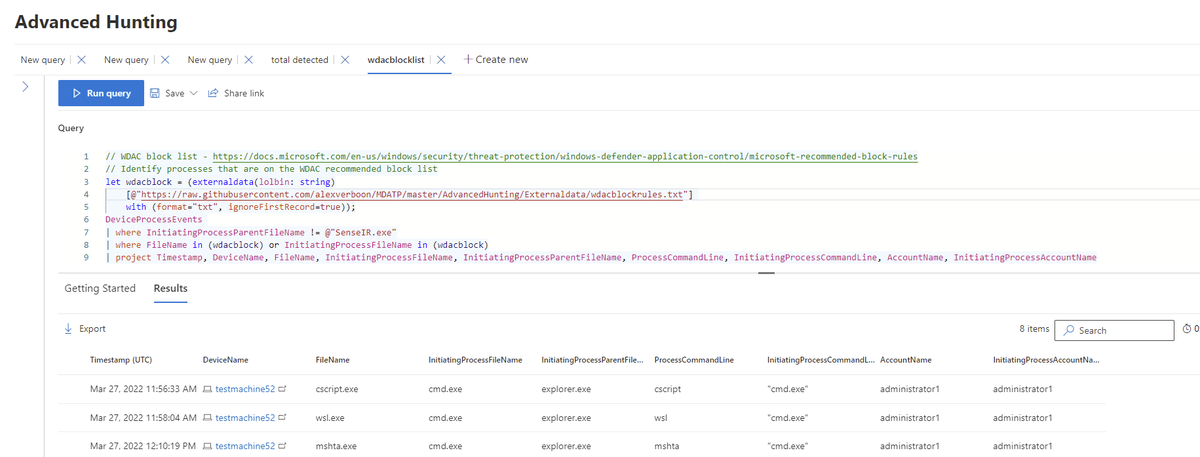1200x457 pixels.
Task: Click timestamp Mar 27, 2022 11:58:04 AM
Action: coord(143,417)
